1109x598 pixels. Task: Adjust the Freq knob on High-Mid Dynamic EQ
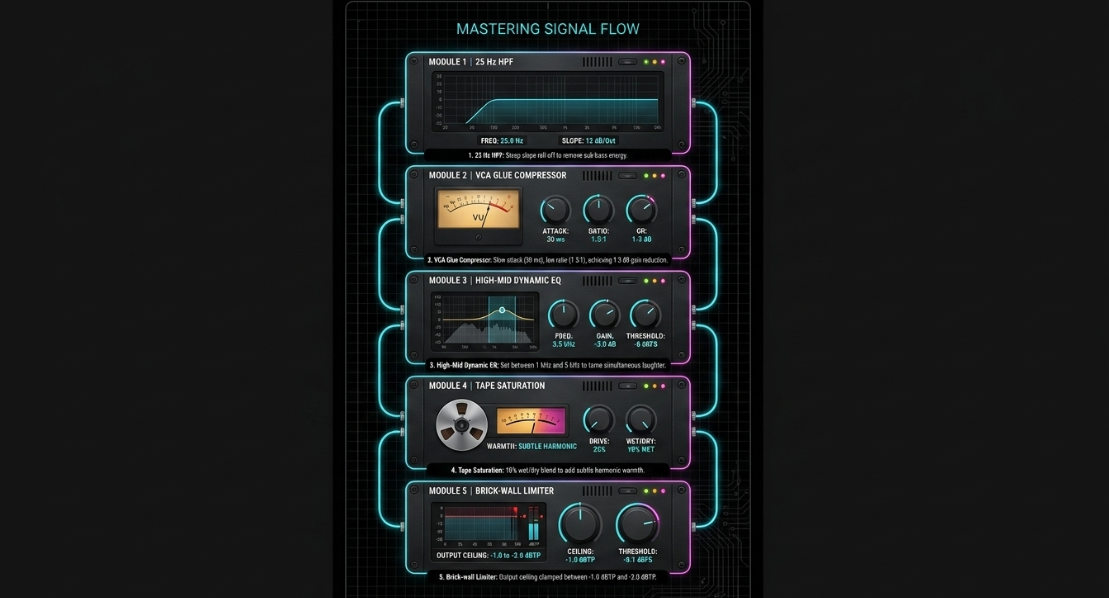tap(563, 315)
